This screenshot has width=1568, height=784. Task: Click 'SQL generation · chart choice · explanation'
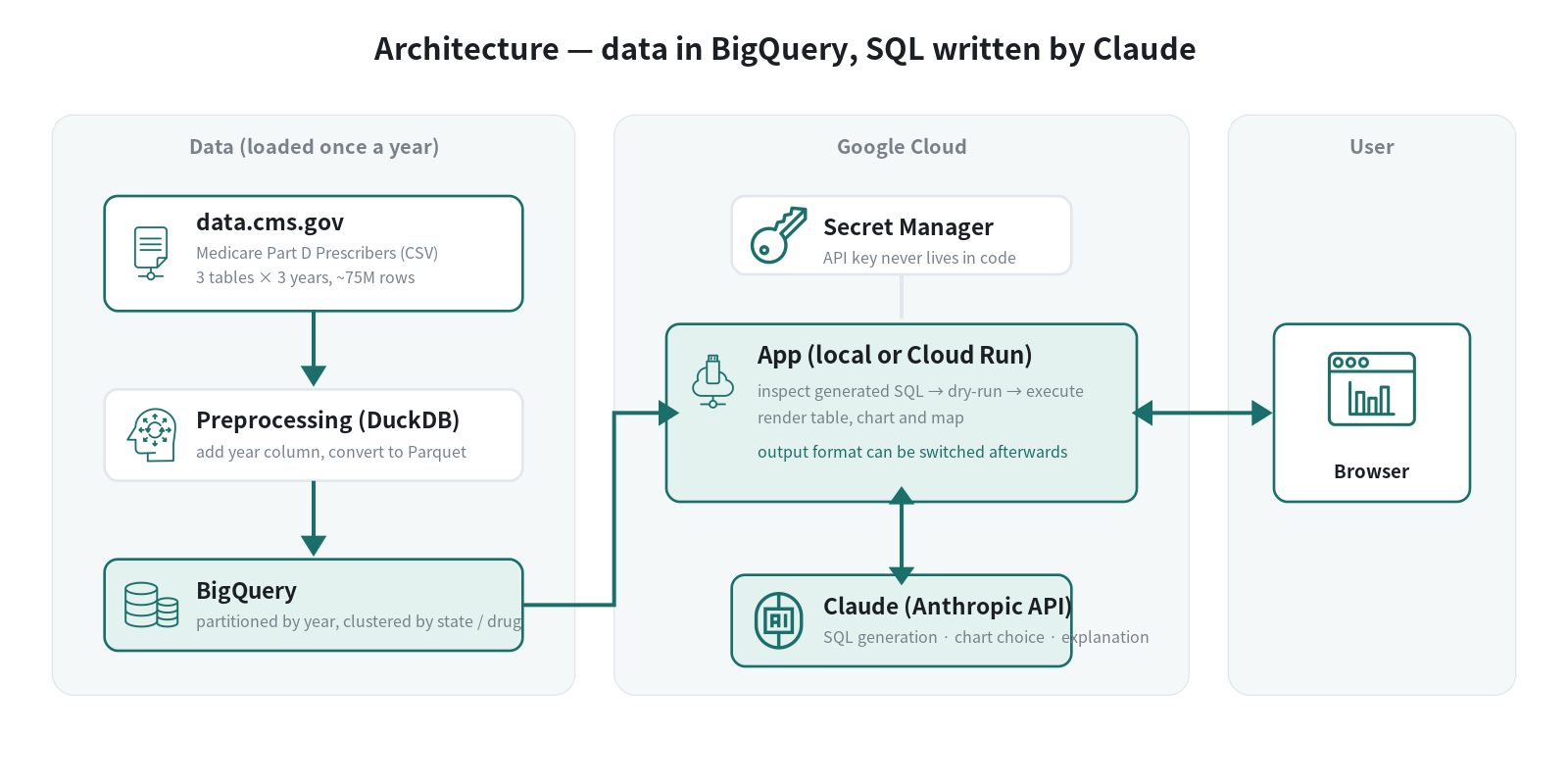[x=986, y=637]
